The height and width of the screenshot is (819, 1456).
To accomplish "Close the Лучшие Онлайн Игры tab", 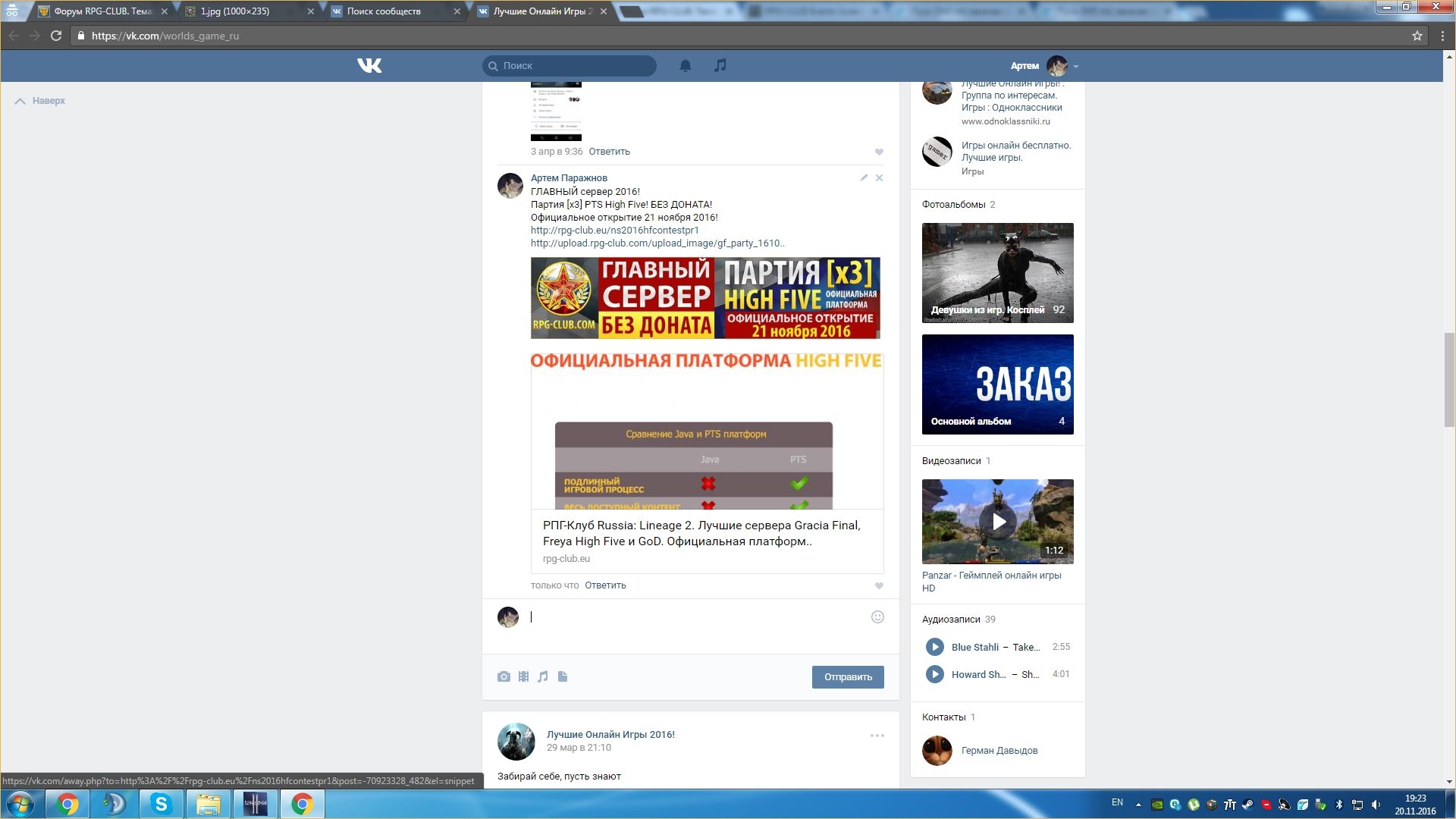I will click(x=603, y=11).
